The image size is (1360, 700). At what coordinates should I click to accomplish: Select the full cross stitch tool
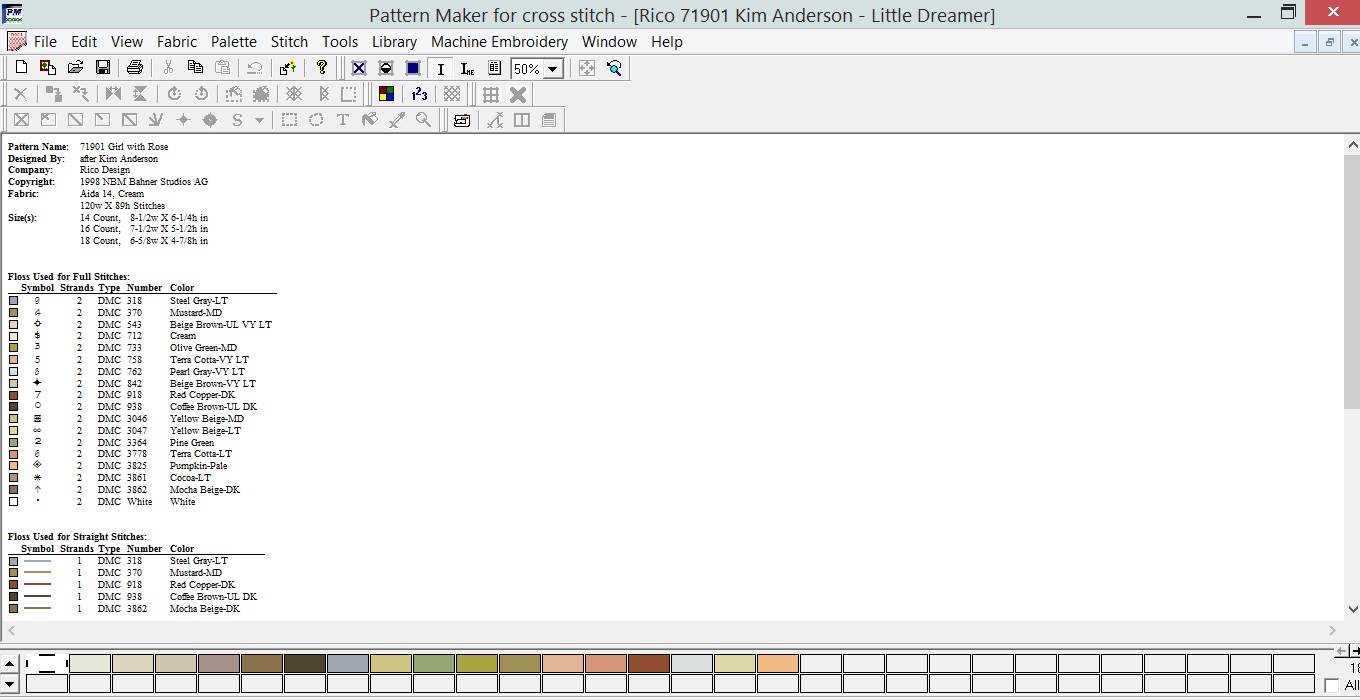pos(20,120)
